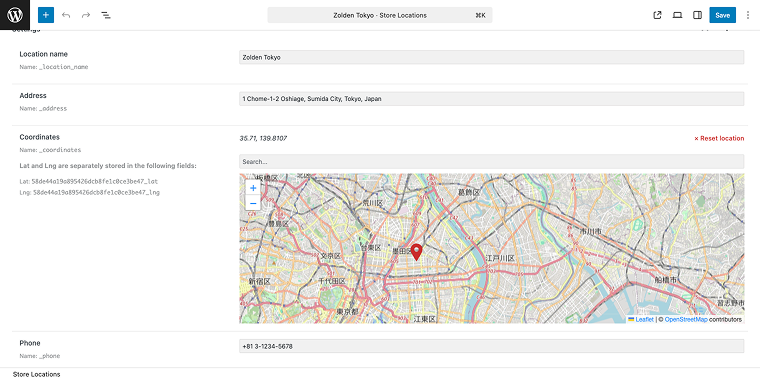760x380 pixels.
Task: Toggle the settings sidebar panel
Action: tap(697, 15)
